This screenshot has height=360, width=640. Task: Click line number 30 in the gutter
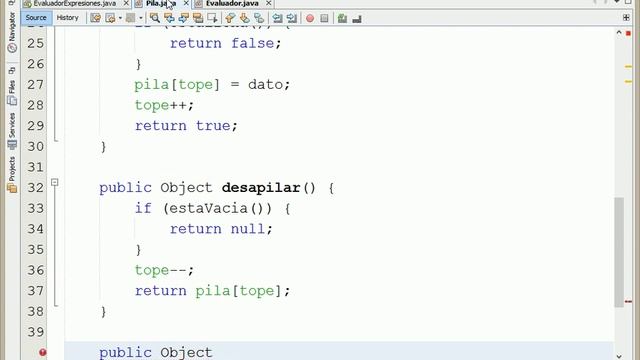pyautogui.click(x=36, y=147)
